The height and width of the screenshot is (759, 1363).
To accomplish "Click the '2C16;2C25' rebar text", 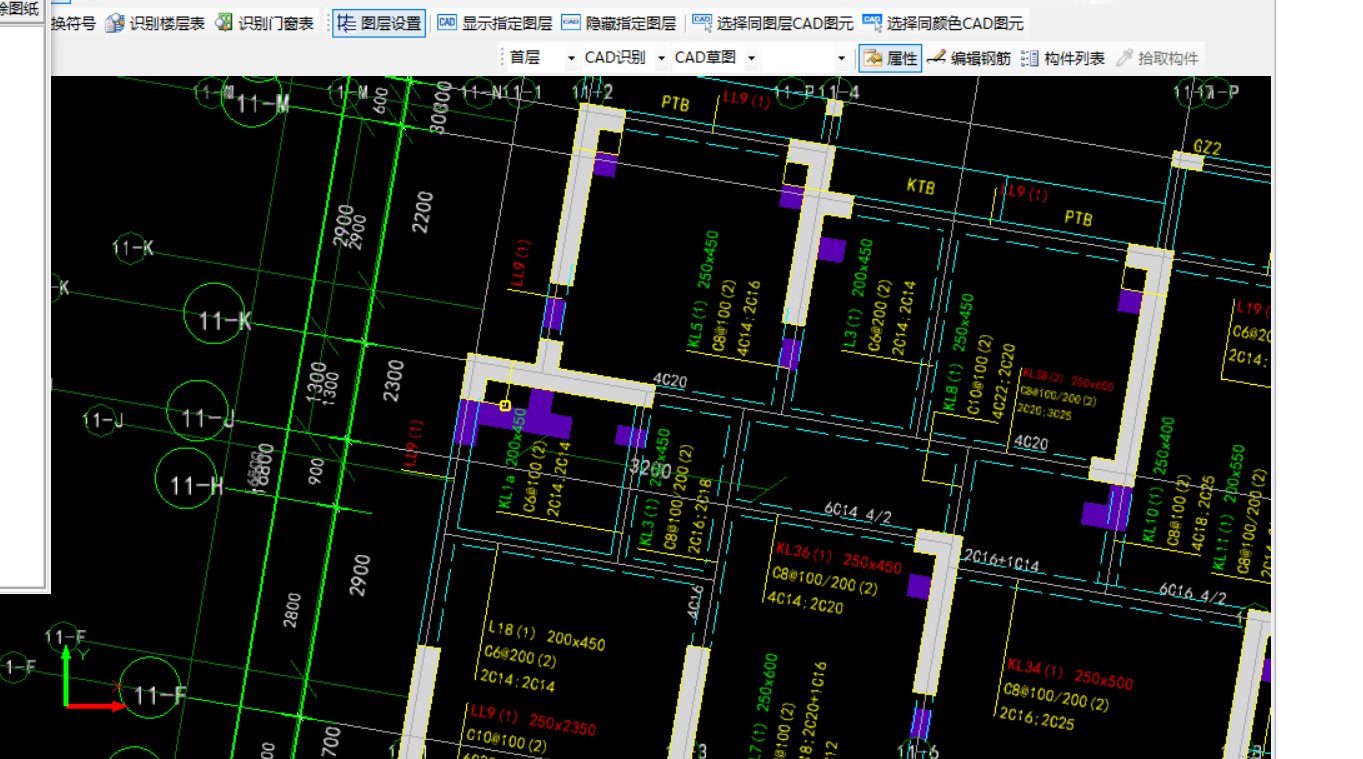I will tap(1039, 721).
